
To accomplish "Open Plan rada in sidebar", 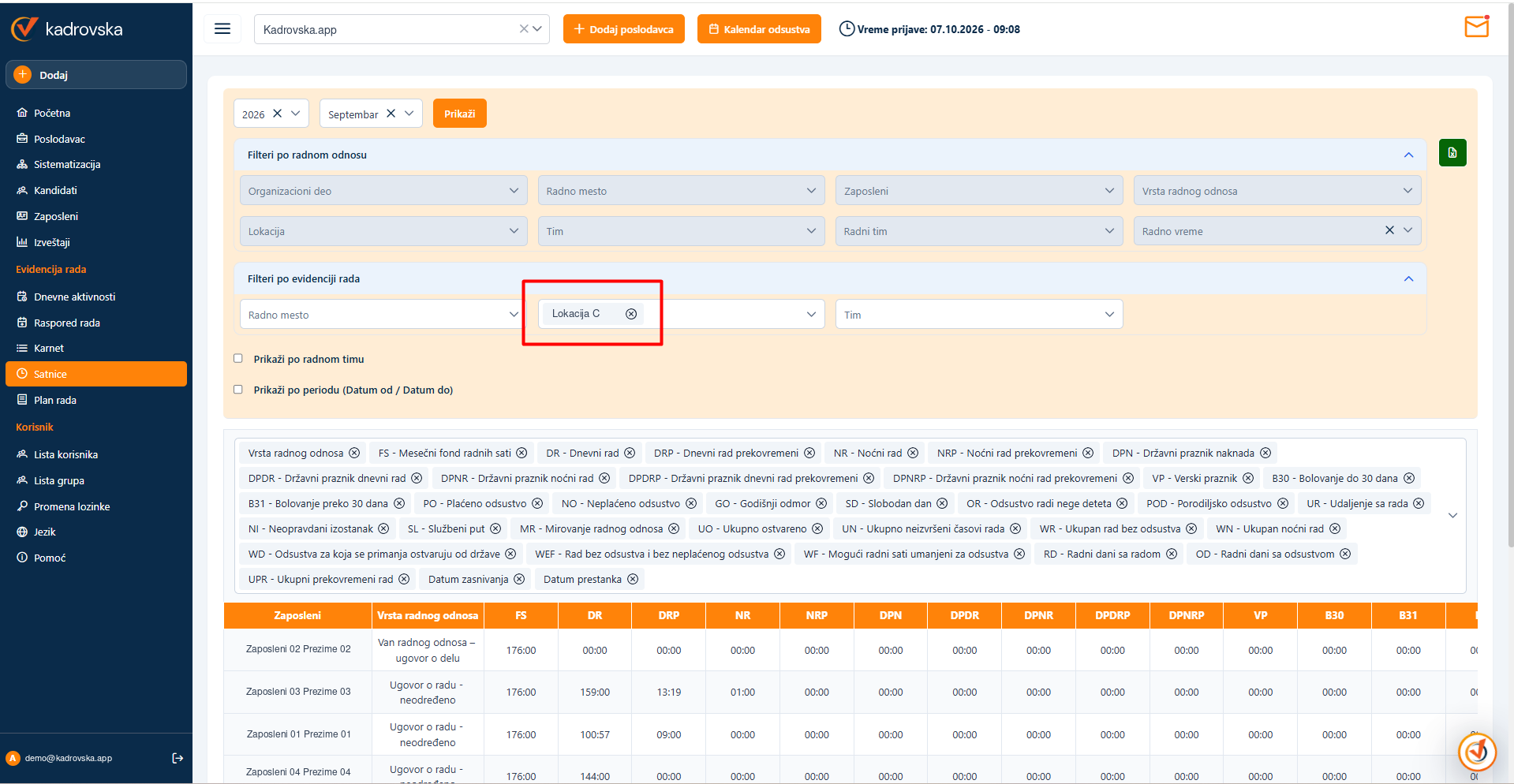I will tap(54, 400).
